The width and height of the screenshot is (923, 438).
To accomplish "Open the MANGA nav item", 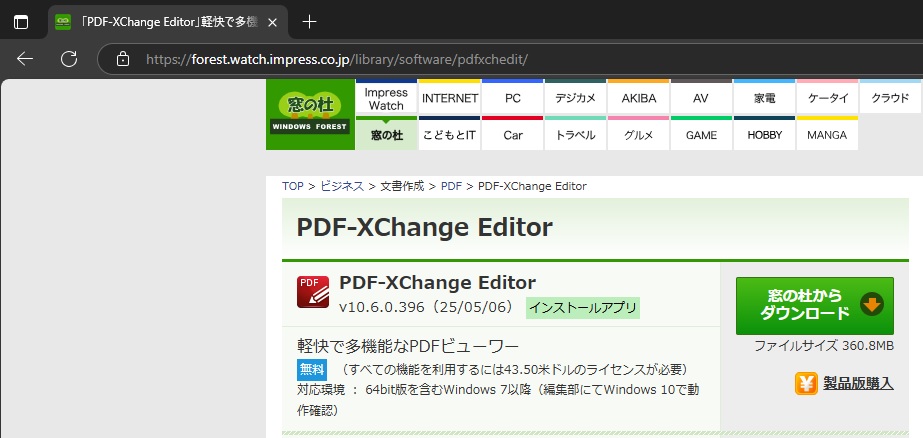I will (x=827, y=134).
